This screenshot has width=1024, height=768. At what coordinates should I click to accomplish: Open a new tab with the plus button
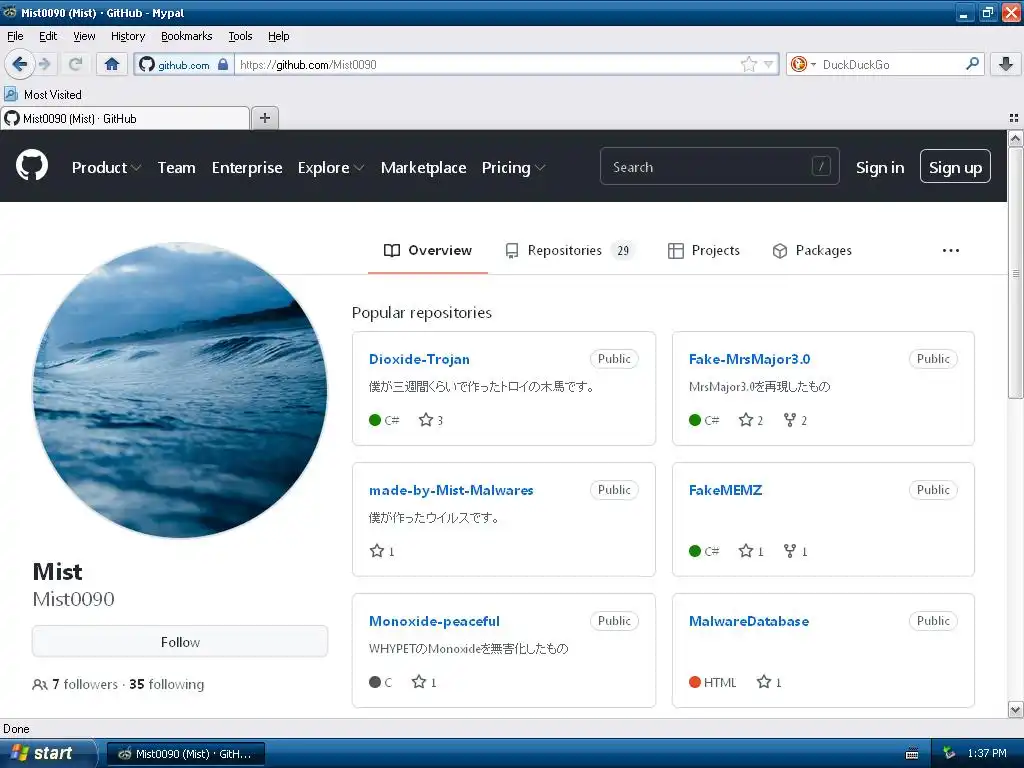pyautogui.click(x=264, y=118)
